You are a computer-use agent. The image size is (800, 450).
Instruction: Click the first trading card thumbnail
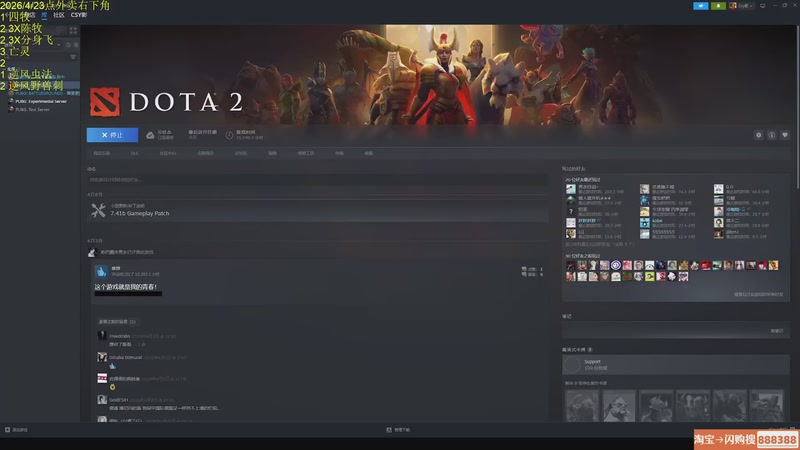582,406
